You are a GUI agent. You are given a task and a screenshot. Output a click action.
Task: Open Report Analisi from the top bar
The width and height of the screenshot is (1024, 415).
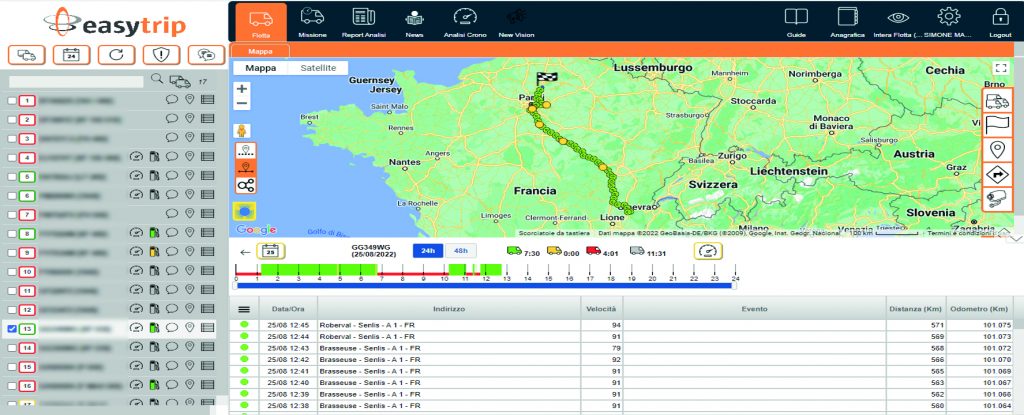point(363,21)
